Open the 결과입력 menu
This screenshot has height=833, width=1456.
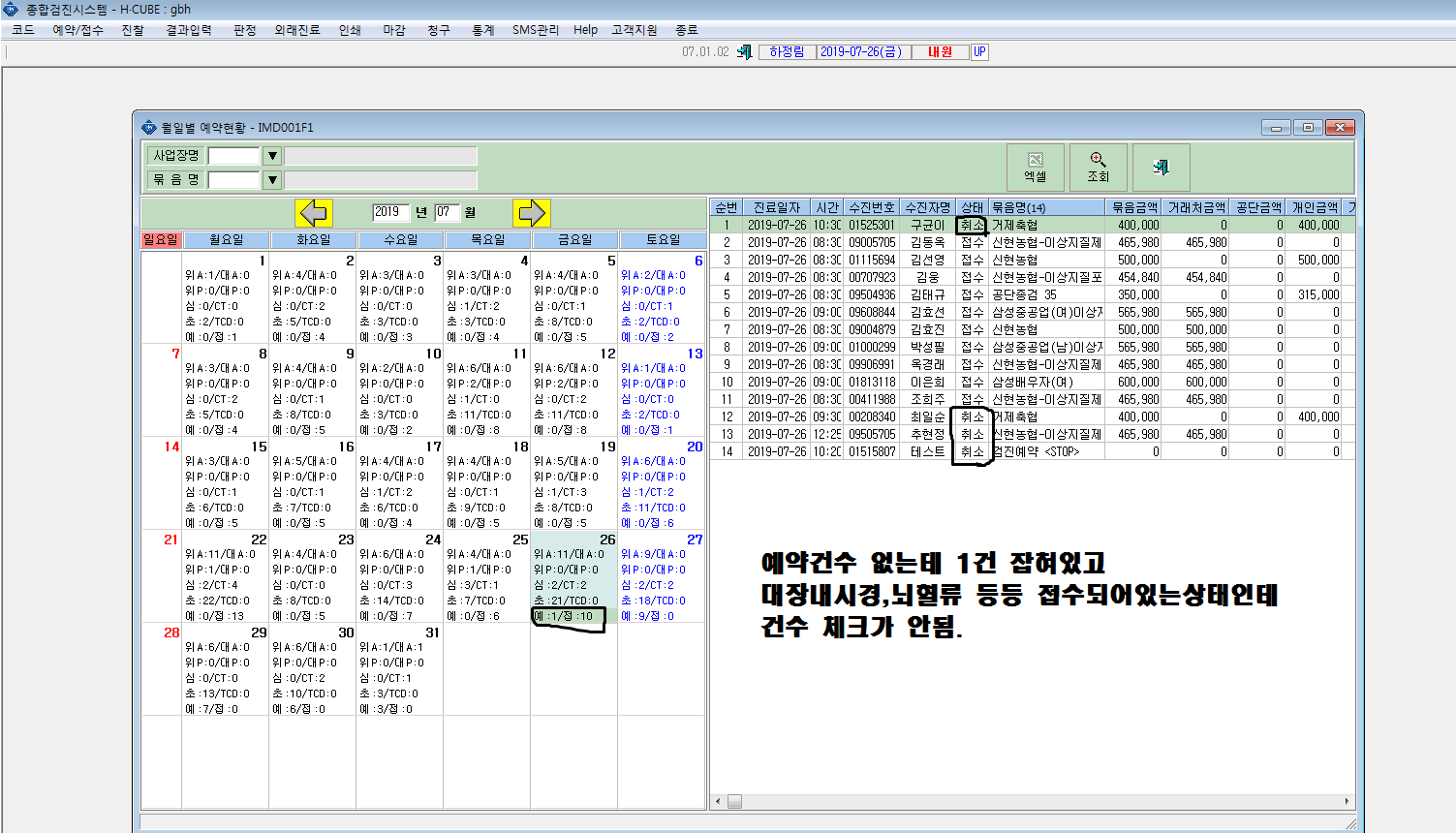(189, 30)
